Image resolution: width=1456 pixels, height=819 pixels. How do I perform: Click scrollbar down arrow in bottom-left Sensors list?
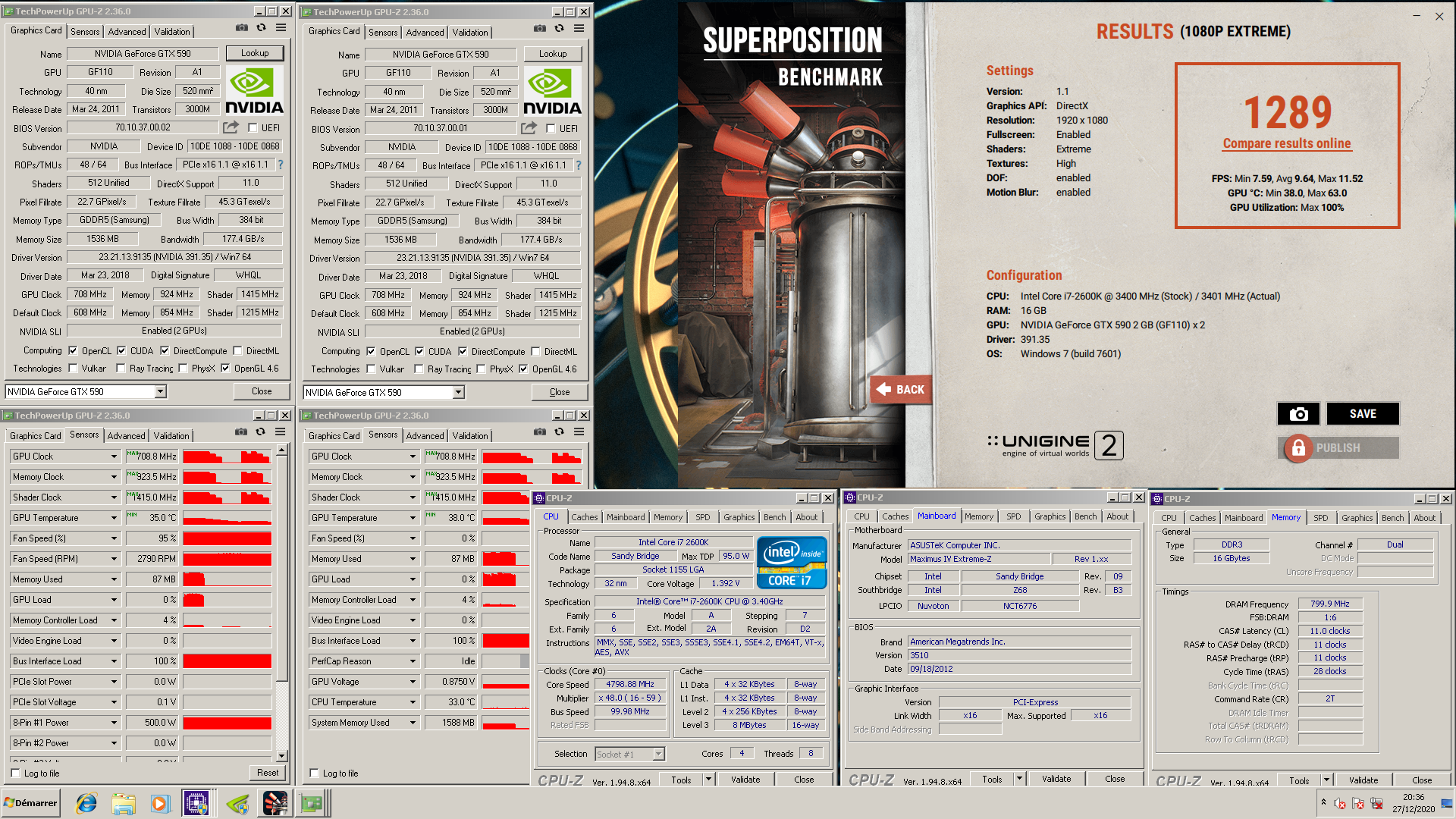[281, 756]
